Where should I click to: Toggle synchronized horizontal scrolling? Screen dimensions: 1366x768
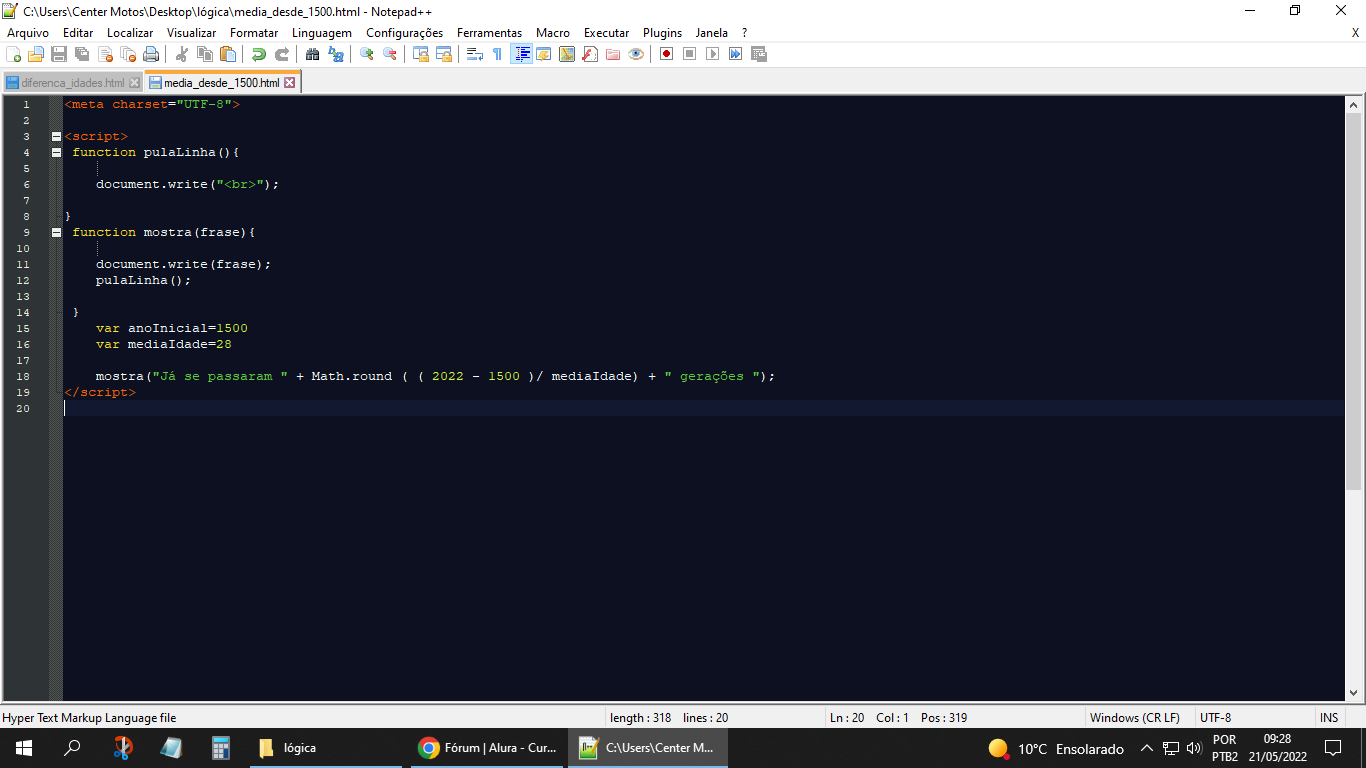pos(443,54)
